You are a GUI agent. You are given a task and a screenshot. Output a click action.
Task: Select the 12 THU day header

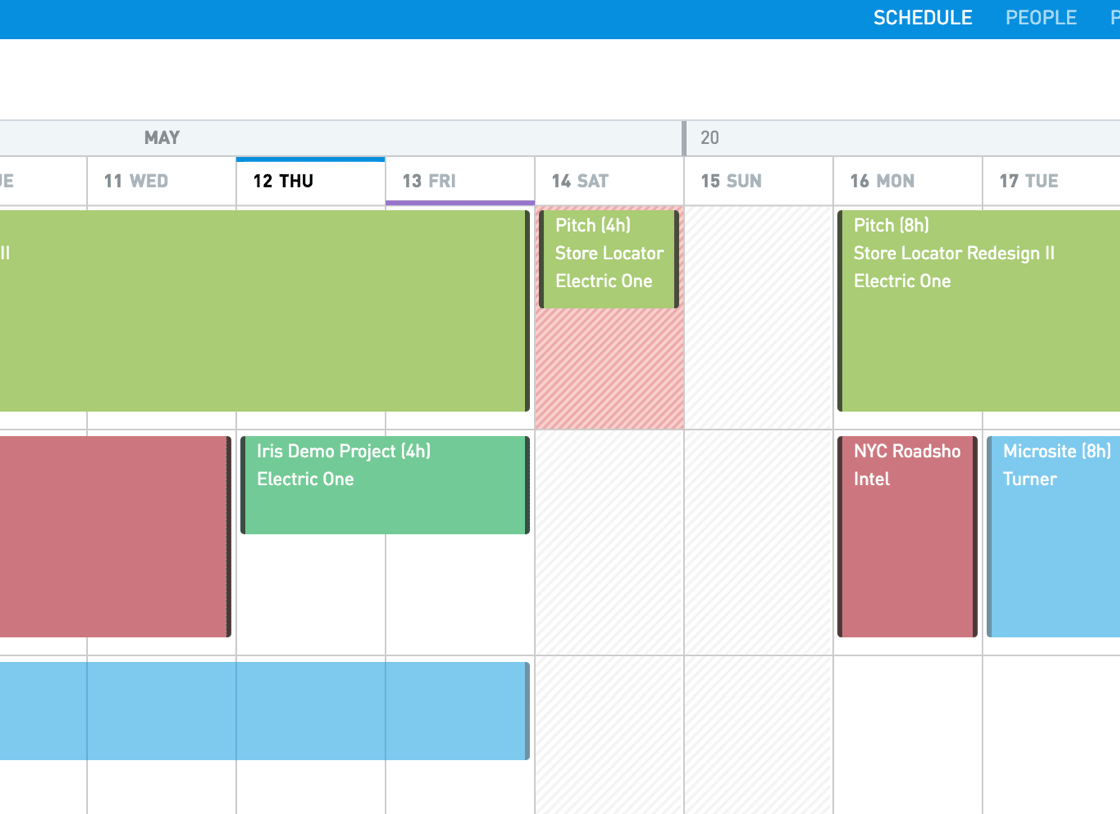tap(310, 181)
